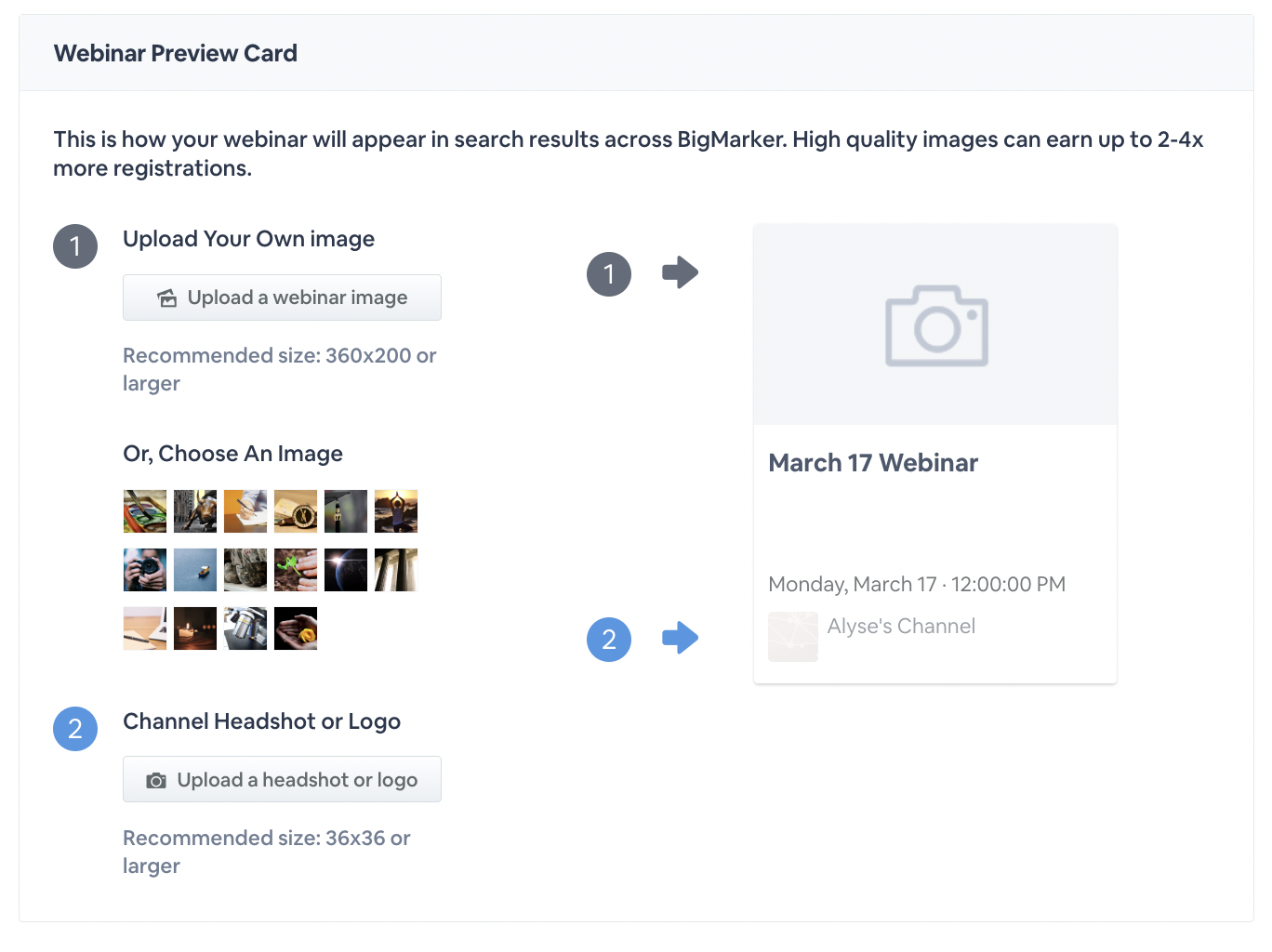Open the March 17 Webinar title link
1272x952 pixels.
click(x=873, y=462)
